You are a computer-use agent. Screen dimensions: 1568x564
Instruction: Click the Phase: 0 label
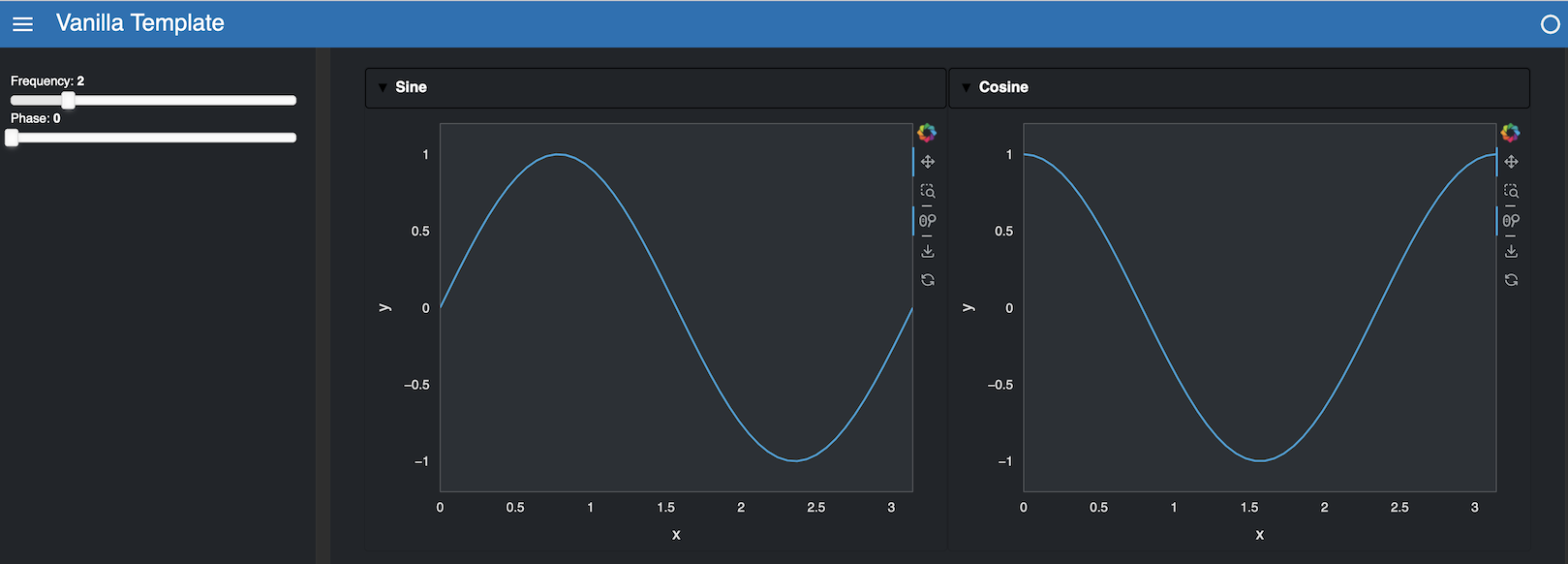[x=36, y=118]
